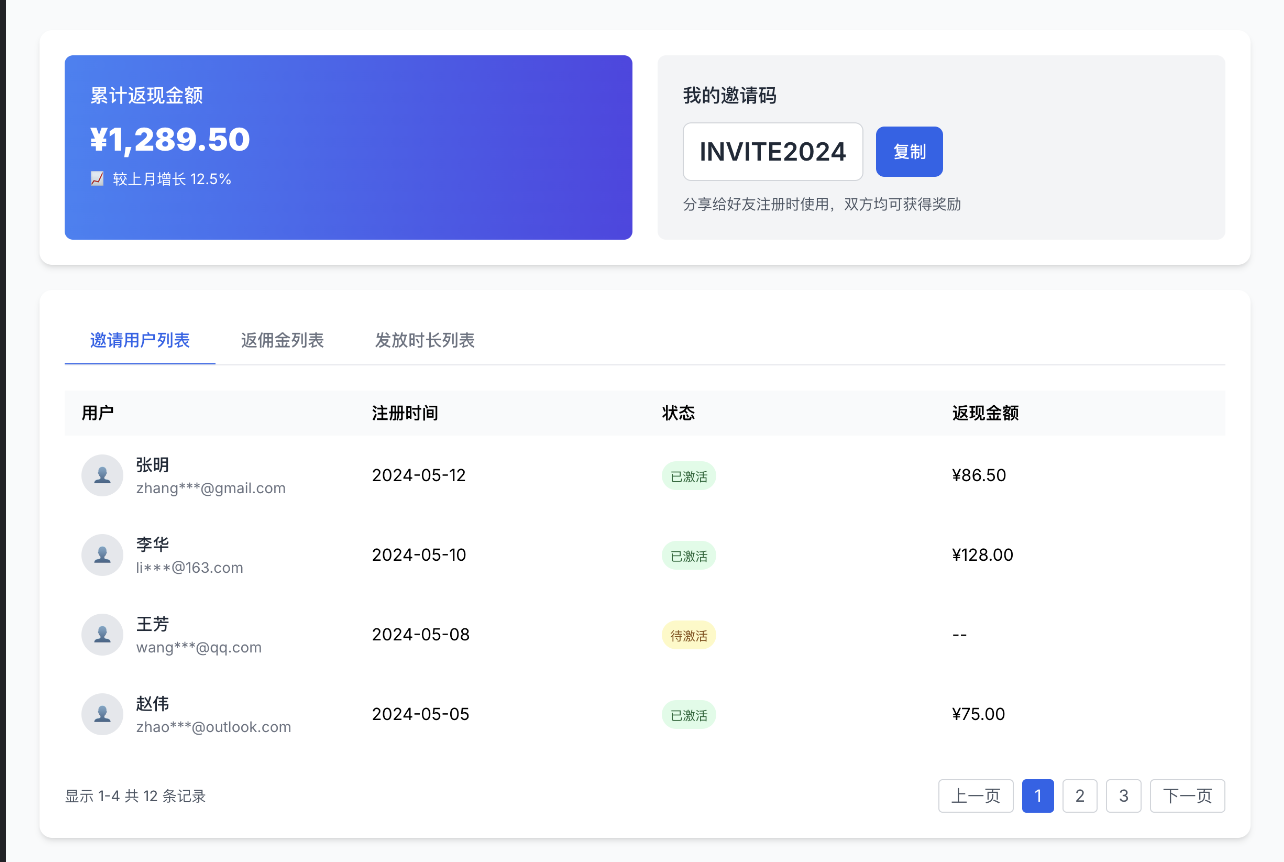Click the 上一页 pagination button
The height and width of the screenshot is (862, 1284).
975,796
